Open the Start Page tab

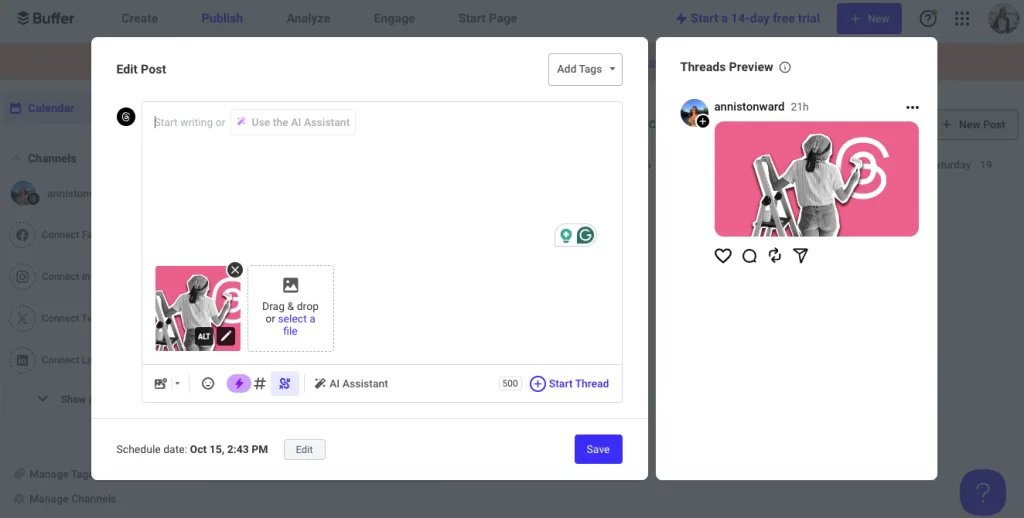487,18
